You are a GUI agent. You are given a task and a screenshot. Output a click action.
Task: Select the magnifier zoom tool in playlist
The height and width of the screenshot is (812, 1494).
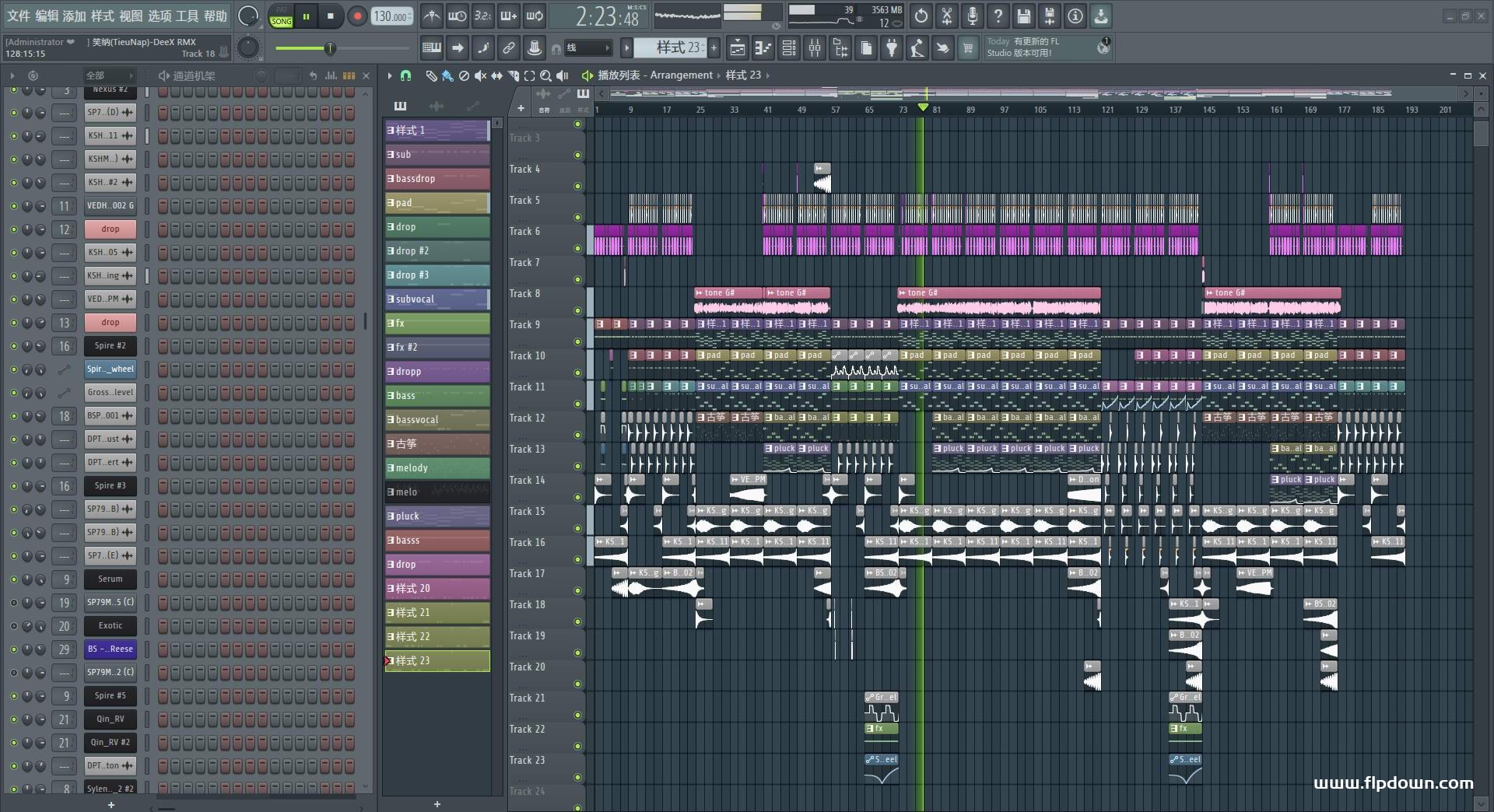[x=545, y=75]
